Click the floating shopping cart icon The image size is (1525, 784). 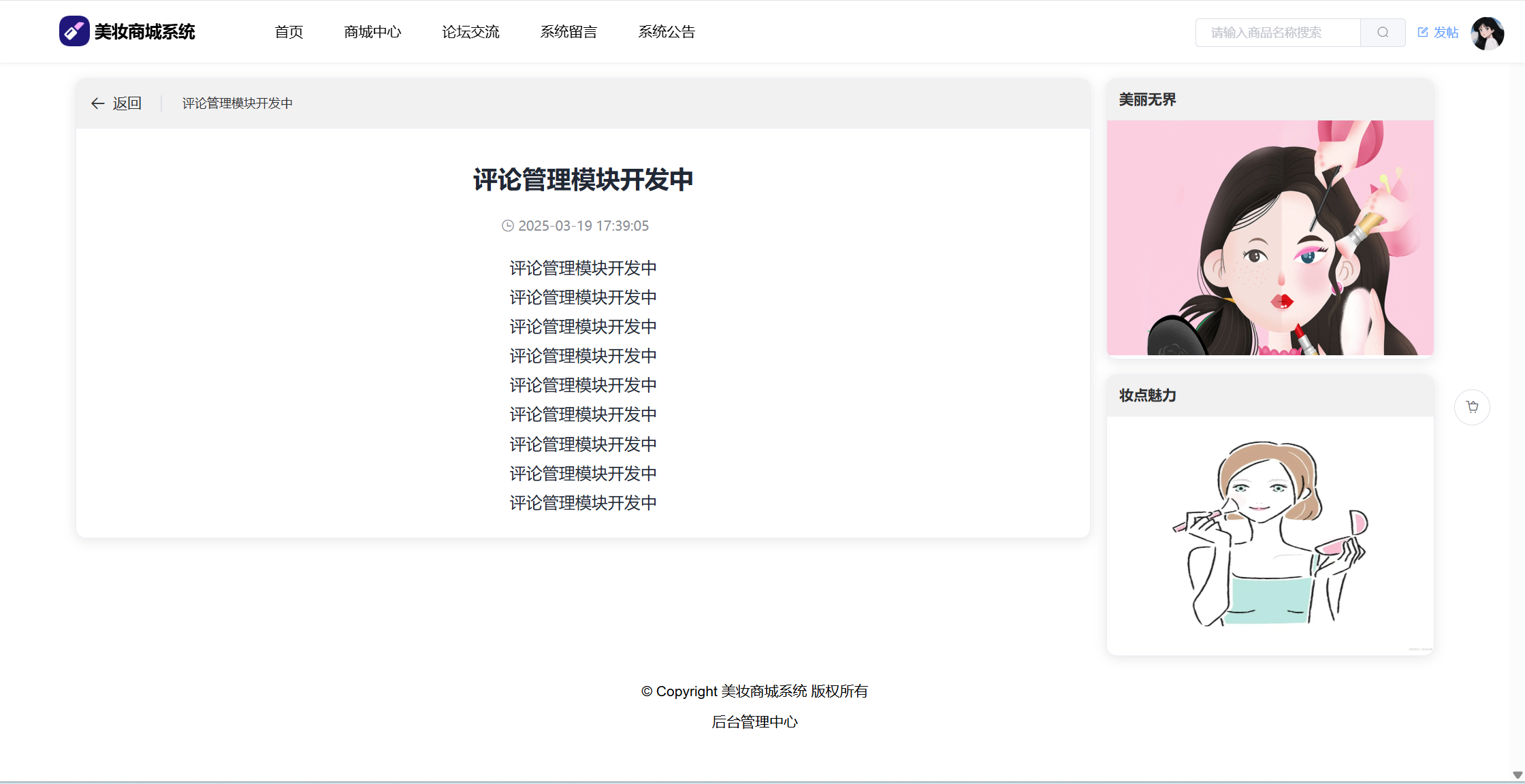[x=1472, y=407]
